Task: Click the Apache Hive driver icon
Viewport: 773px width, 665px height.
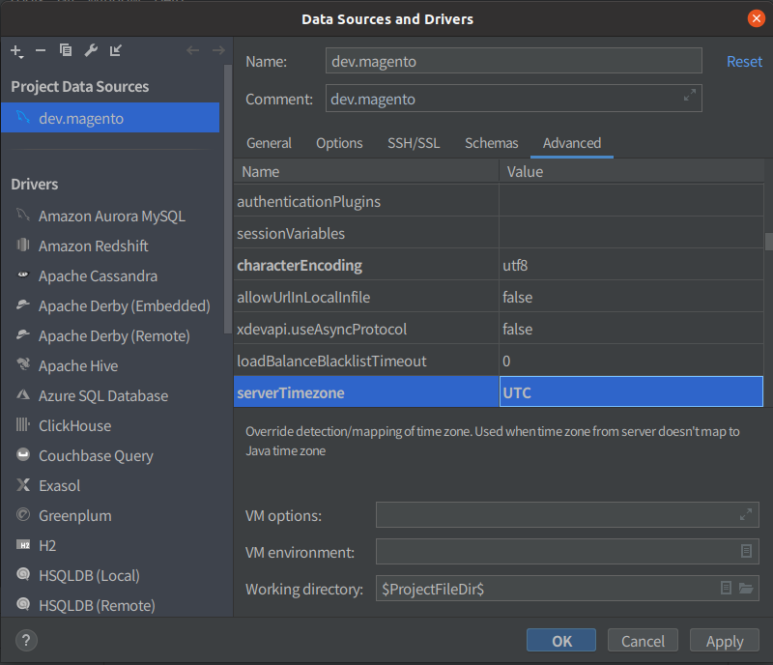Action: [23, 364]
